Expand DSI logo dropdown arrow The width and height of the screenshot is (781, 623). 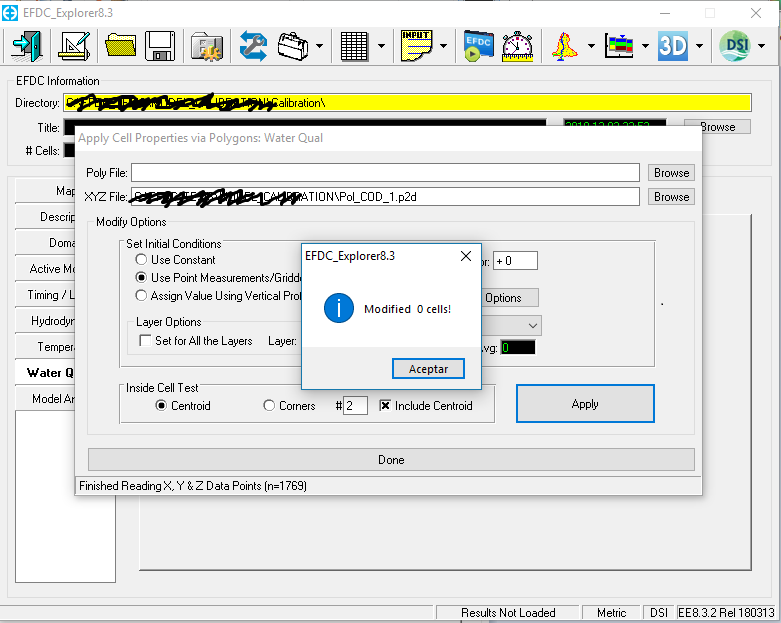762,46
